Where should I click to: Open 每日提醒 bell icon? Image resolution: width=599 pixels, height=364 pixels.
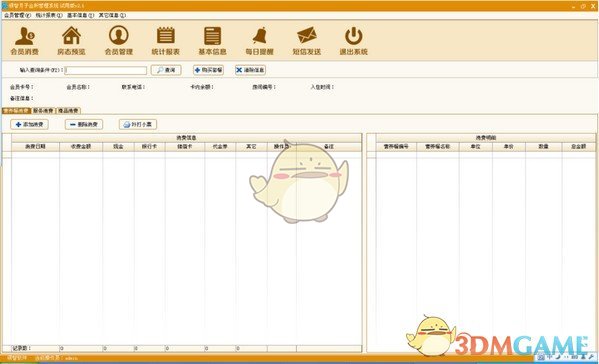coord(259,40)
